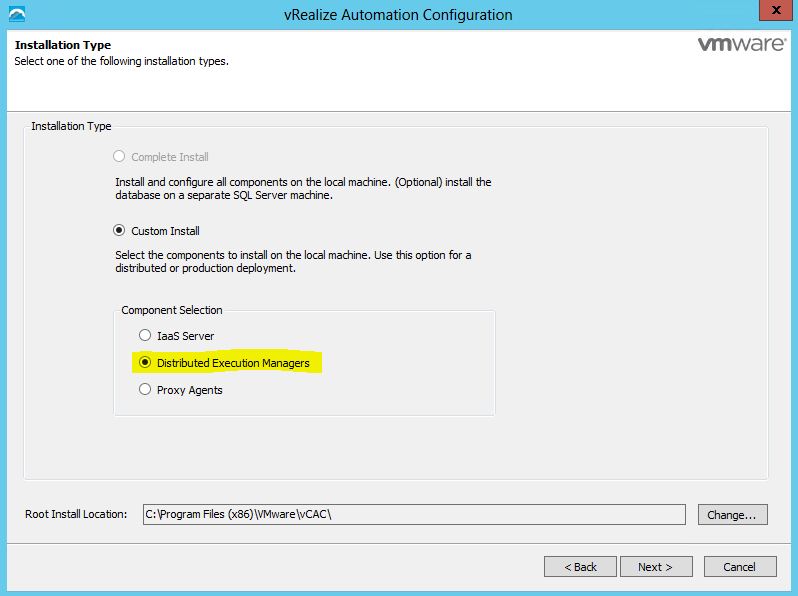This screenshot has height=596, width=798.
Task: Click the 'Root Install Location:' label
Action: (x=76, y=514)
